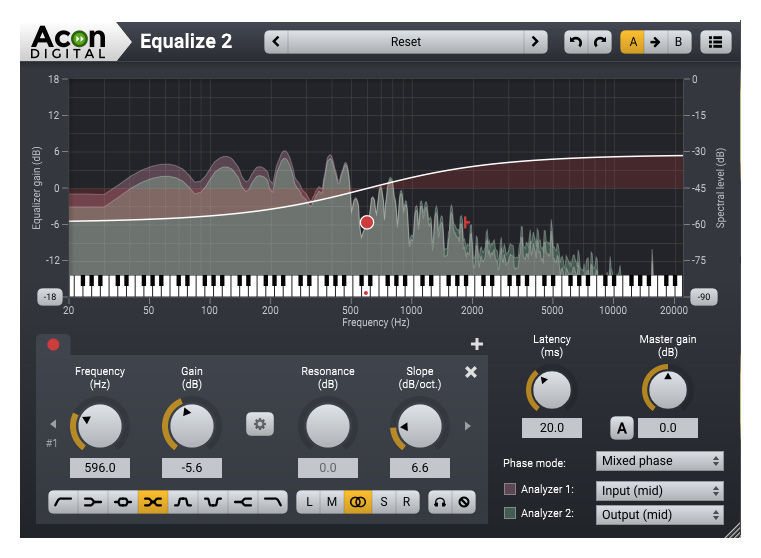
Task: Select comparison state B
Action: tap(678, 42)
